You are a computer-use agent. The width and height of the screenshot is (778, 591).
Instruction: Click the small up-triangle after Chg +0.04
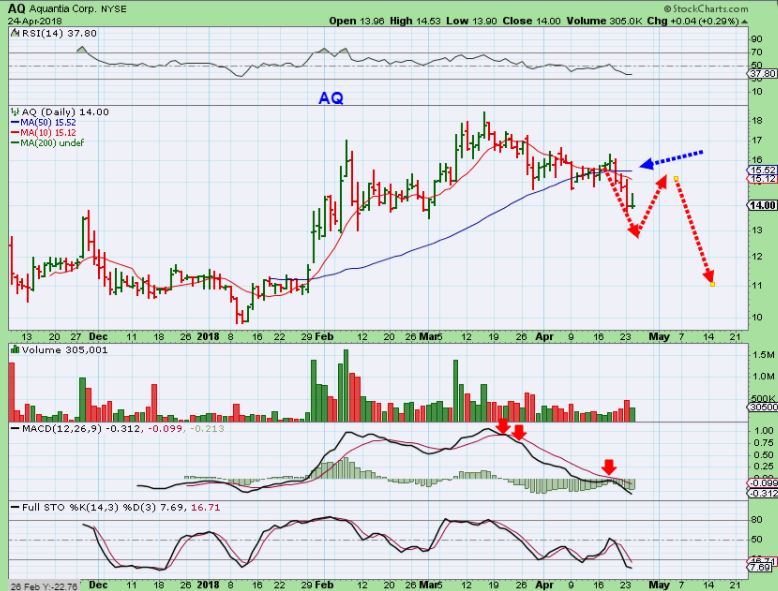click(x=745, y=22)
